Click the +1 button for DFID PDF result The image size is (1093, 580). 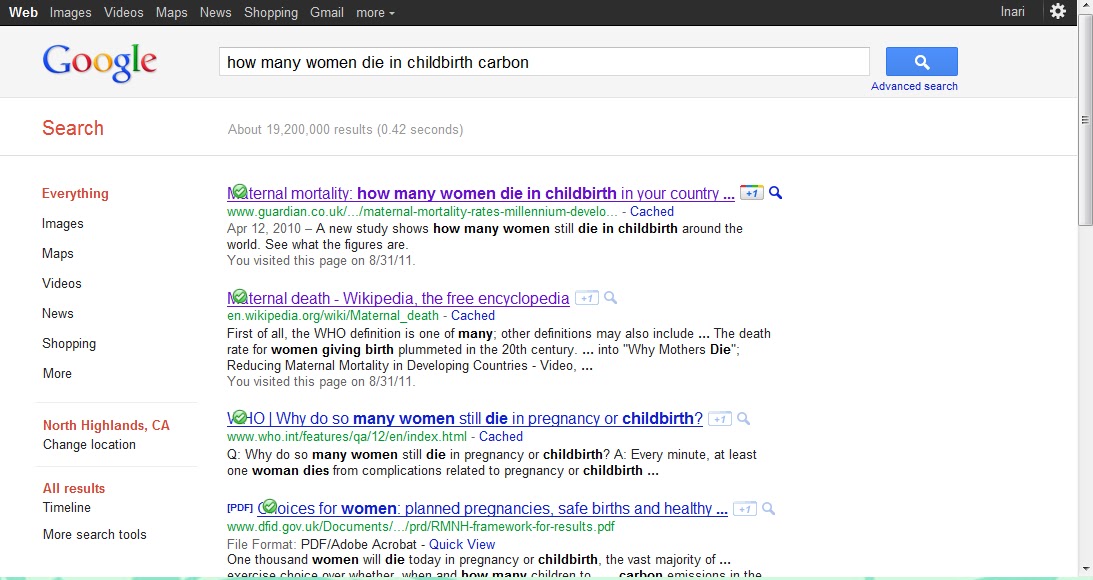745,509
